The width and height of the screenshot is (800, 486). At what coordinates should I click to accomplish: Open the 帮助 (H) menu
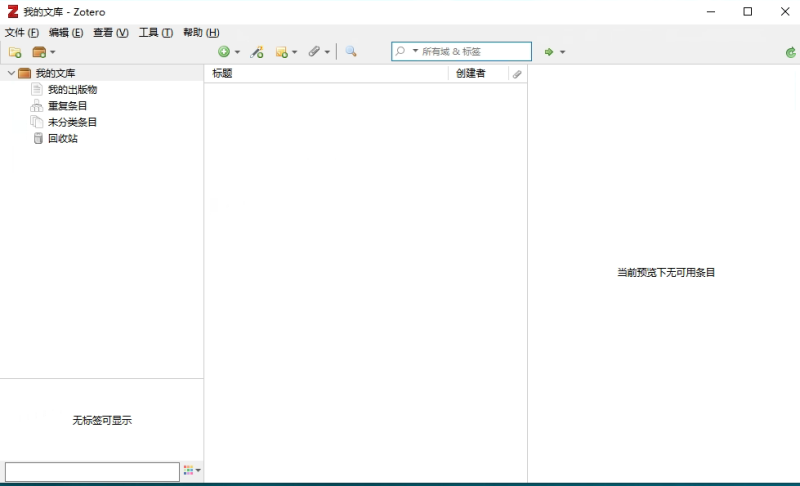click(201, 33)
